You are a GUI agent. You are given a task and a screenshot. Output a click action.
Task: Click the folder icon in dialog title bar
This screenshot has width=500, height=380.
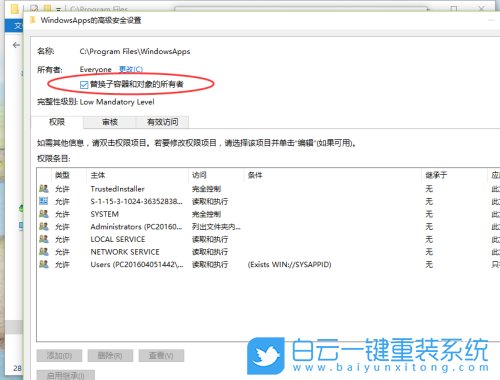(x=33, y=20)
